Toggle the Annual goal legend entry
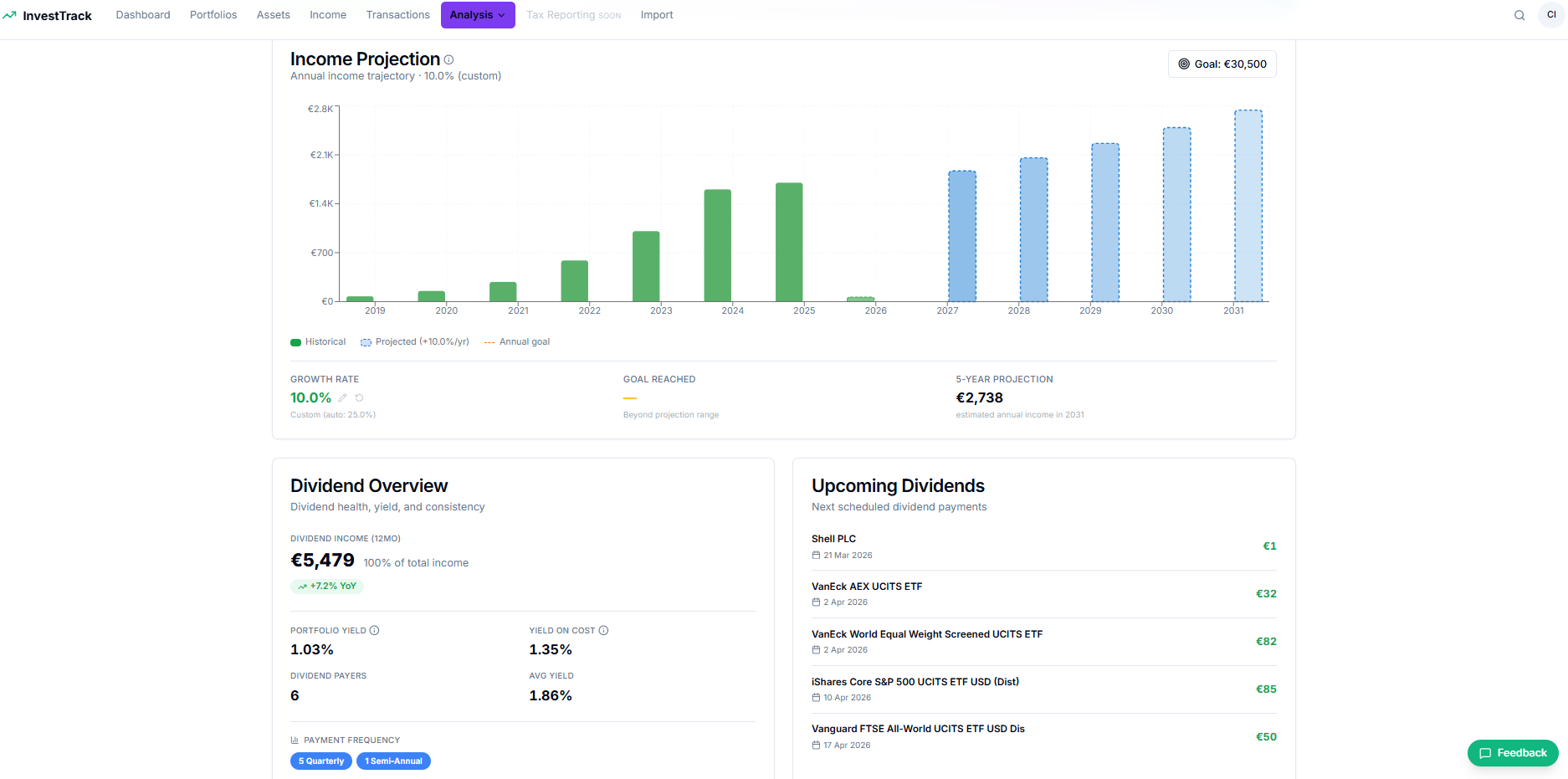The image size is (1568, 779). (x=517, y=342)
